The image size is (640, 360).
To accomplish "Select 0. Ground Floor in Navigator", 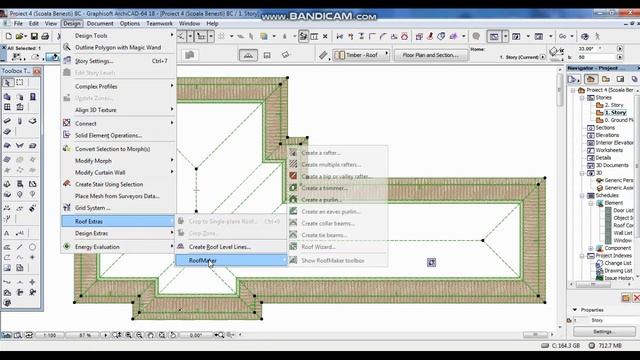I will point(619,120).
